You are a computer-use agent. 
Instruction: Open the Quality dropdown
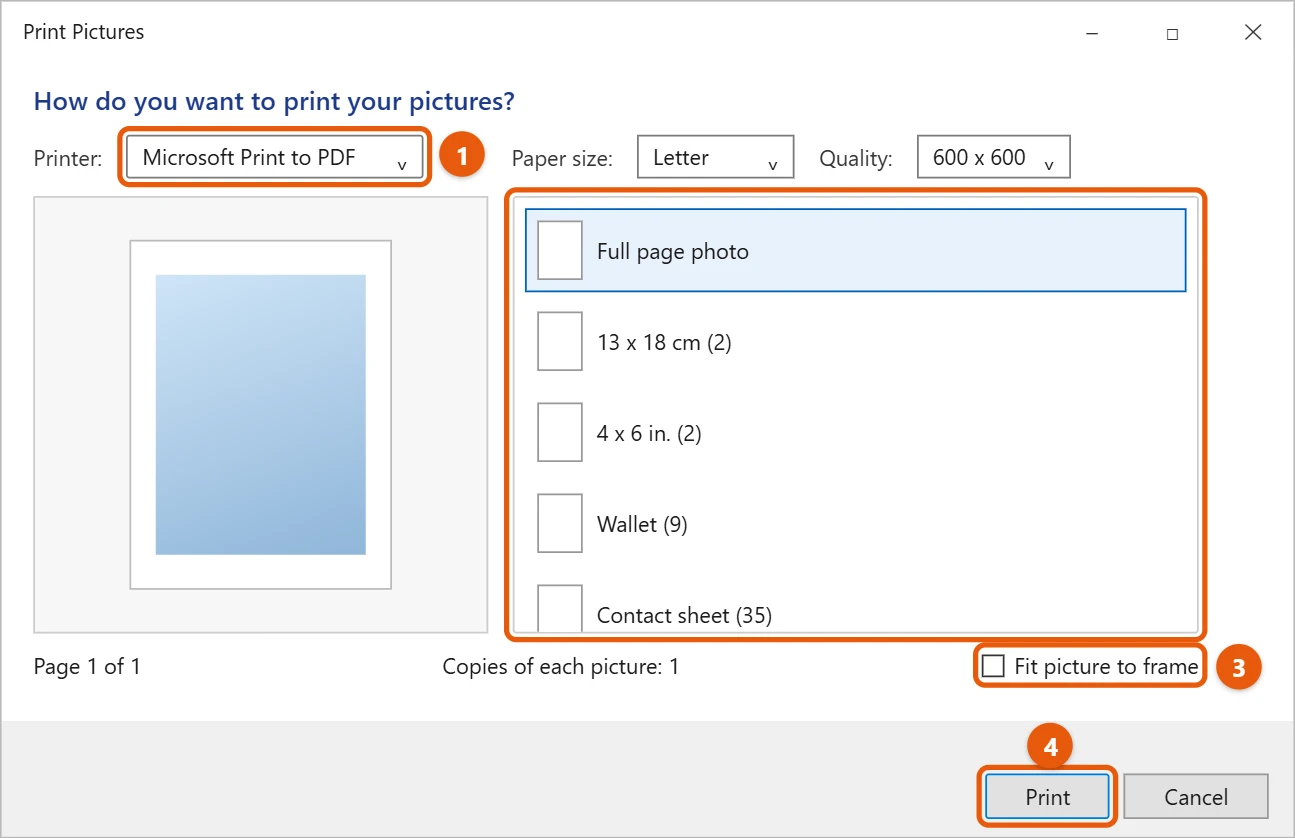point(993,157)
